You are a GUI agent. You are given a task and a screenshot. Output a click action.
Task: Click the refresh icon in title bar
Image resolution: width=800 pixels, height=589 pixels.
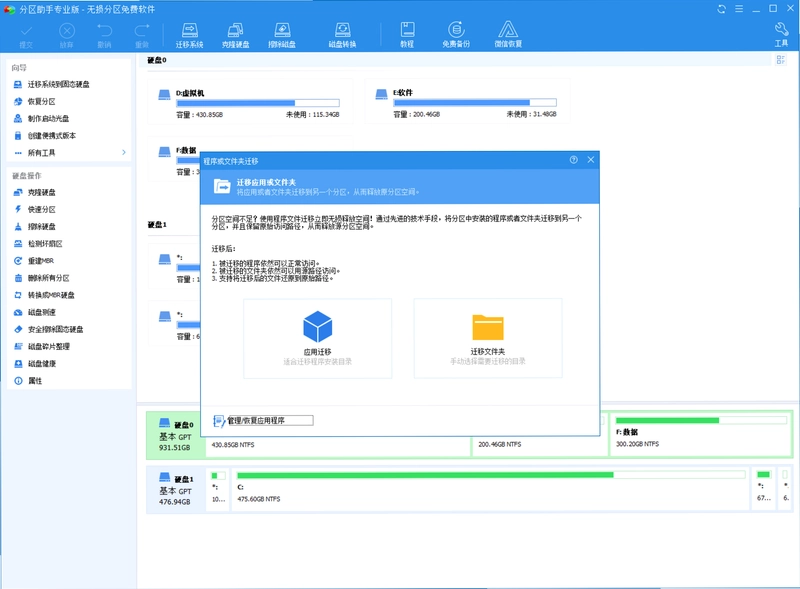point(721,9)
